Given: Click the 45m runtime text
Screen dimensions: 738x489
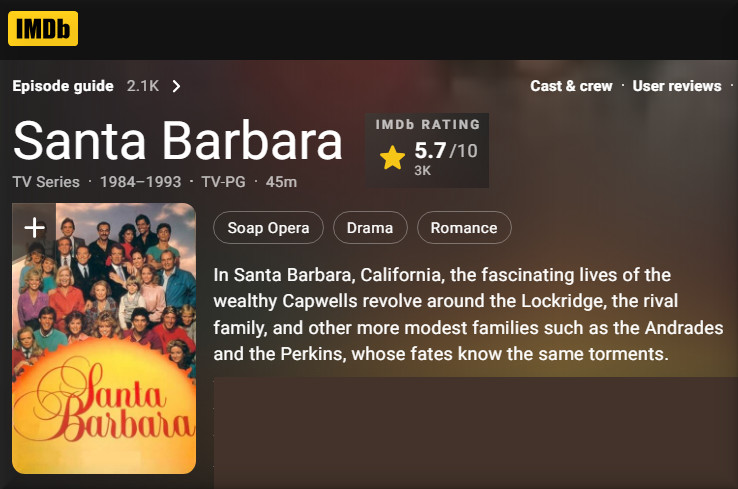Looking at the screenshot, I should 281,182.
